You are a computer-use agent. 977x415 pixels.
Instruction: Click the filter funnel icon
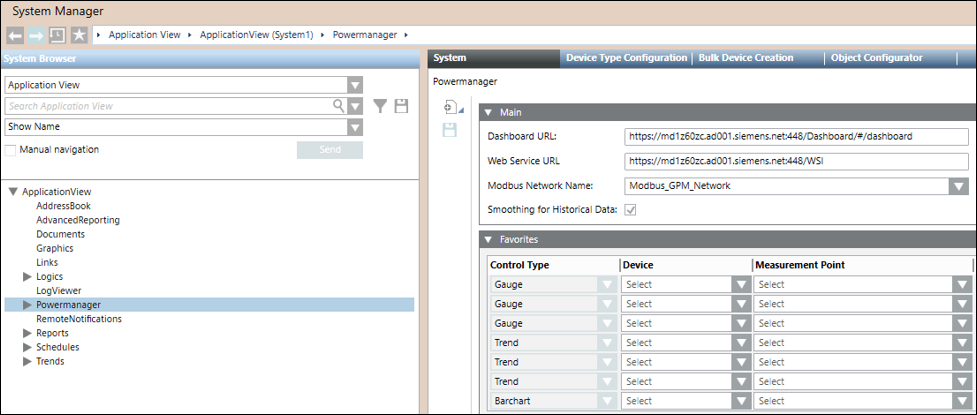(x=381, y=106)
